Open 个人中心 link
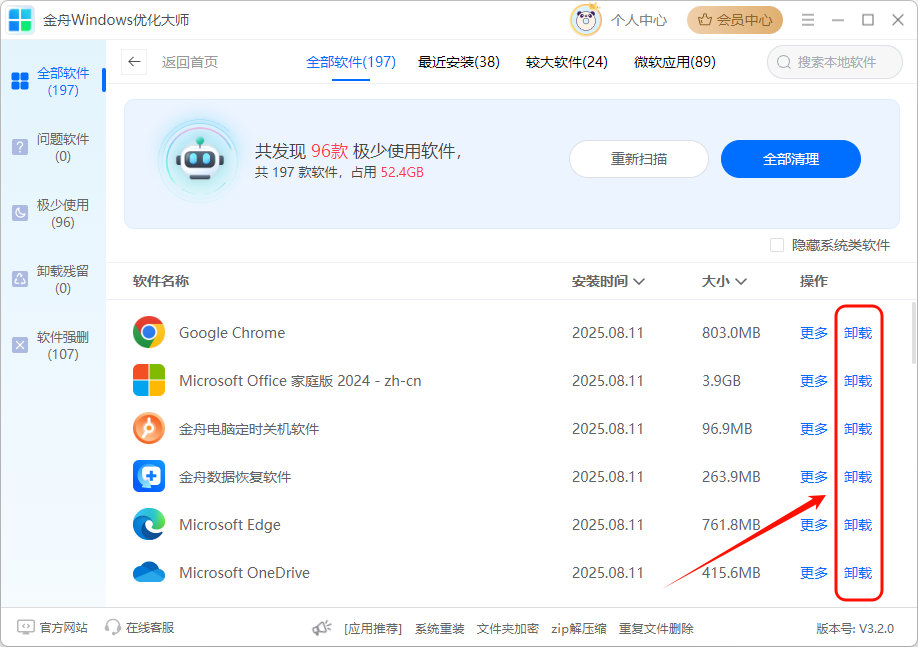 point(639,20)
